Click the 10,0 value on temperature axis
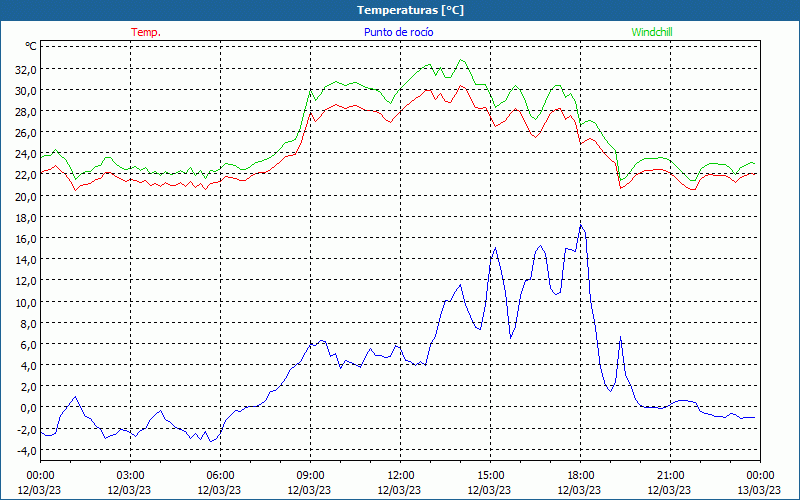 [26, 302]
